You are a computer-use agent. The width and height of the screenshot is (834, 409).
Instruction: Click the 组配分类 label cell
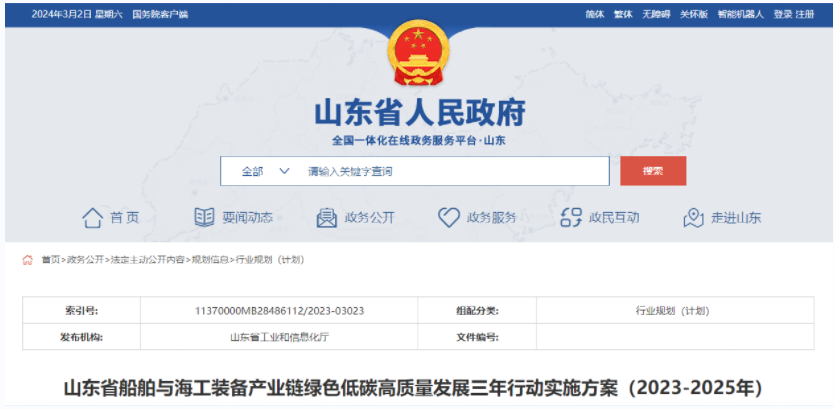pyautogui.click(x=477, y=311)
